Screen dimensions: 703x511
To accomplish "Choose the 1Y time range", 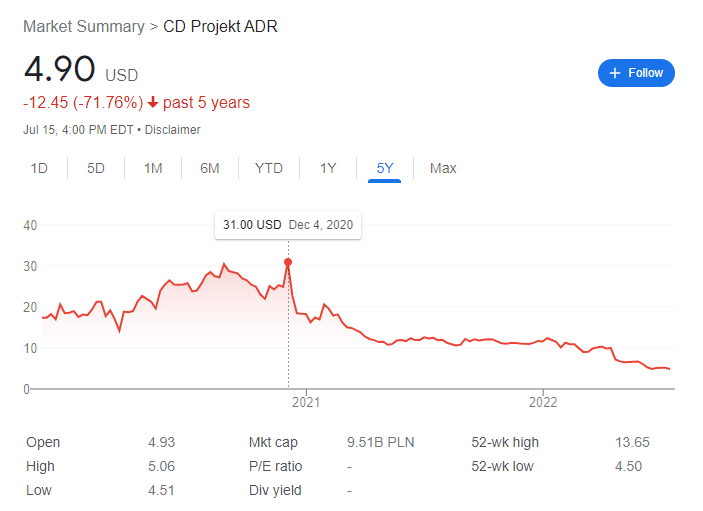I will (x=328, y=168).
